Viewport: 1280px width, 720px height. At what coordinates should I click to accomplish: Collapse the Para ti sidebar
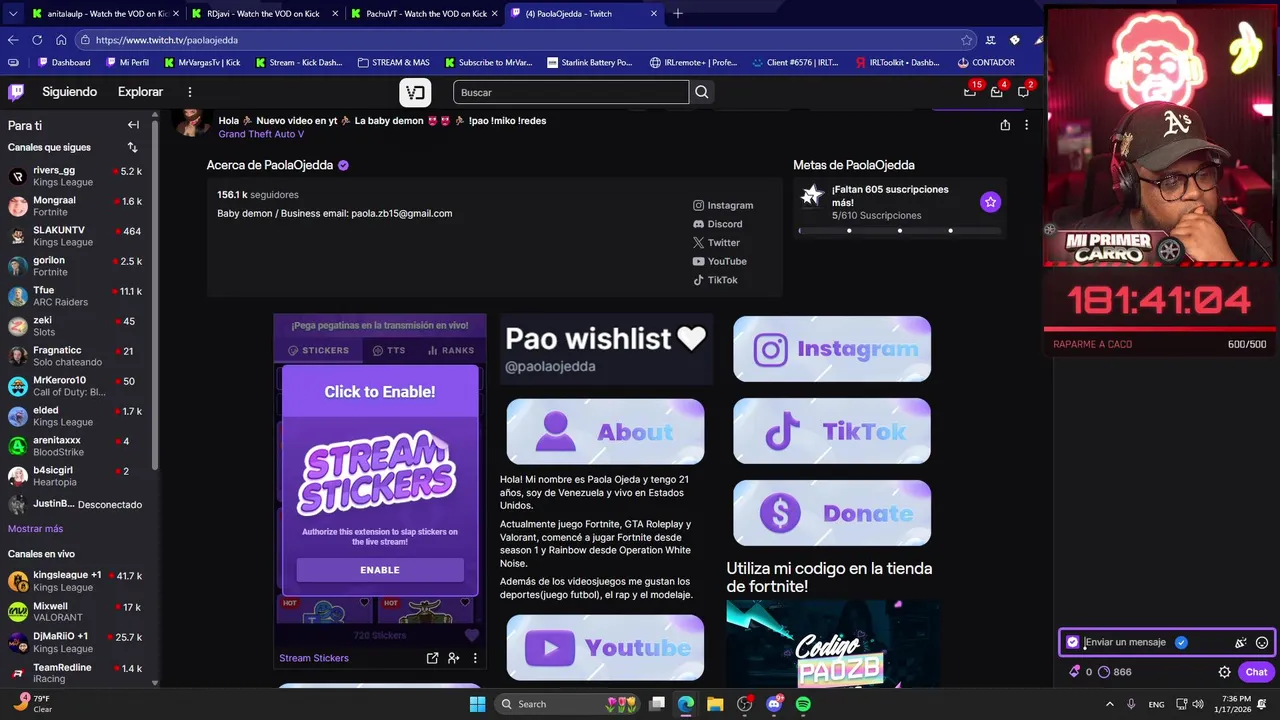[x=133, y=125]
